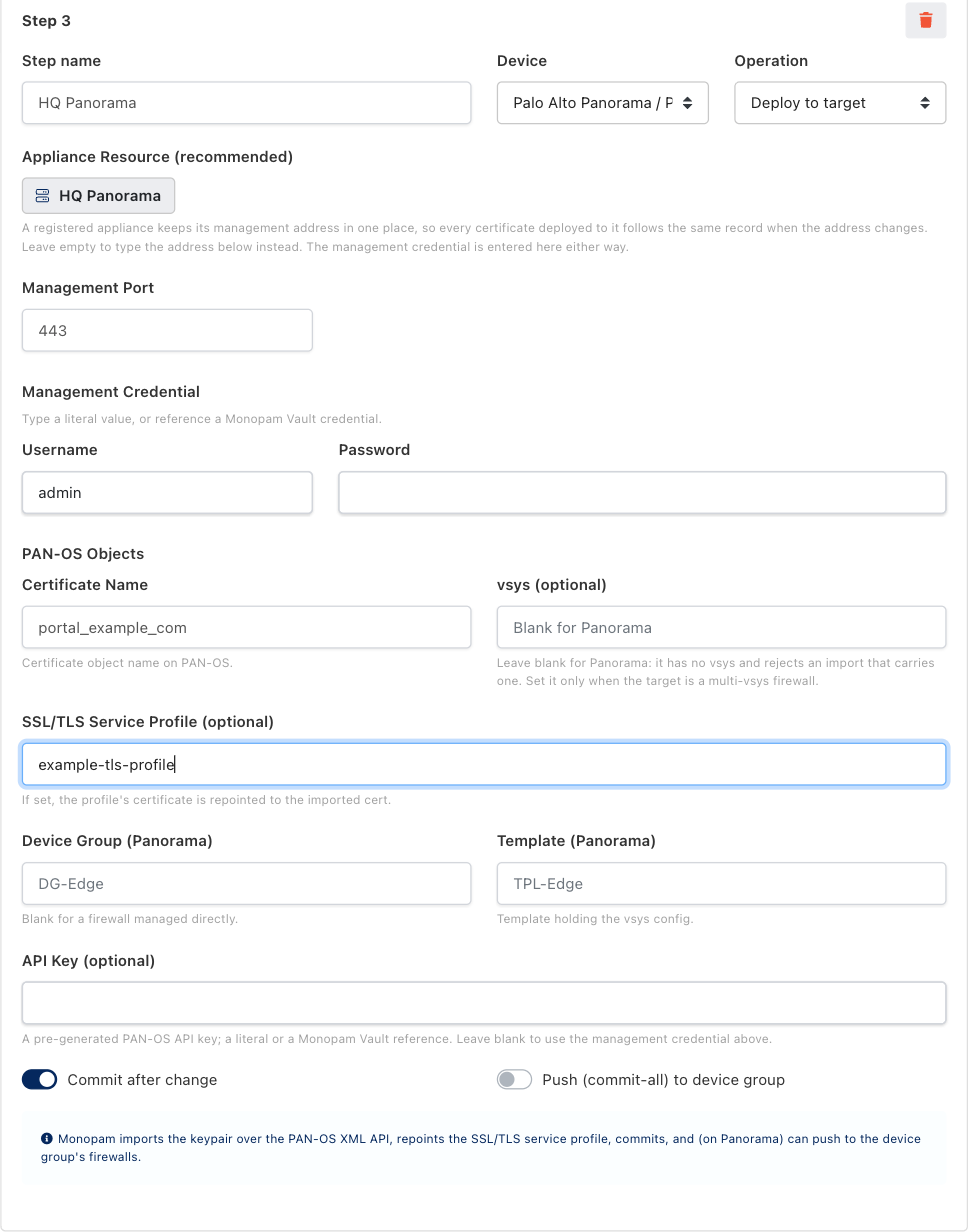Screen dimensions: 974x1232
Task: Open the Operation dropdown showing Deploy to target
Action: point(840,103)
